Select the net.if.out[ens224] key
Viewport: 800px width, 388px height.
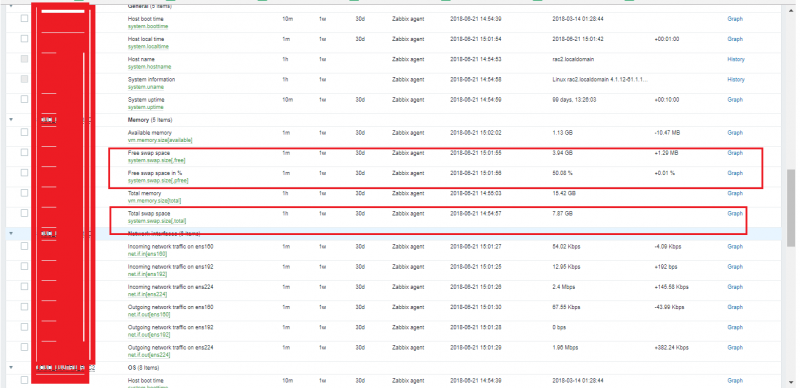[149, 355]
